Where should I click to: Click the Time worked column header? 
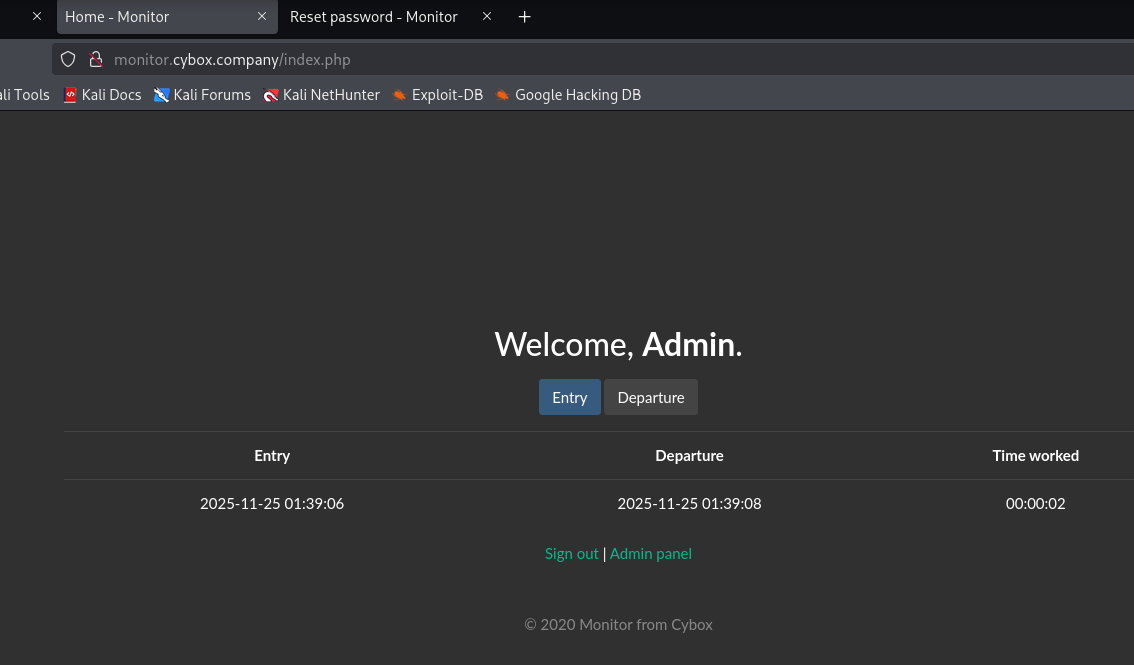click(x=1035, y=456)
